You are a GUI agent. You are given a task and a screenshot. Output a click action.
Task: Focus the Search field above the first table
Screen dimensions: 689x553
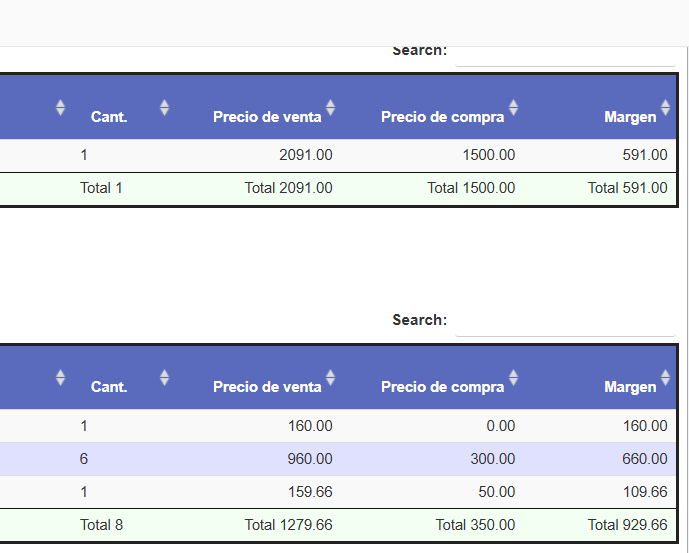tap(565, 54)
